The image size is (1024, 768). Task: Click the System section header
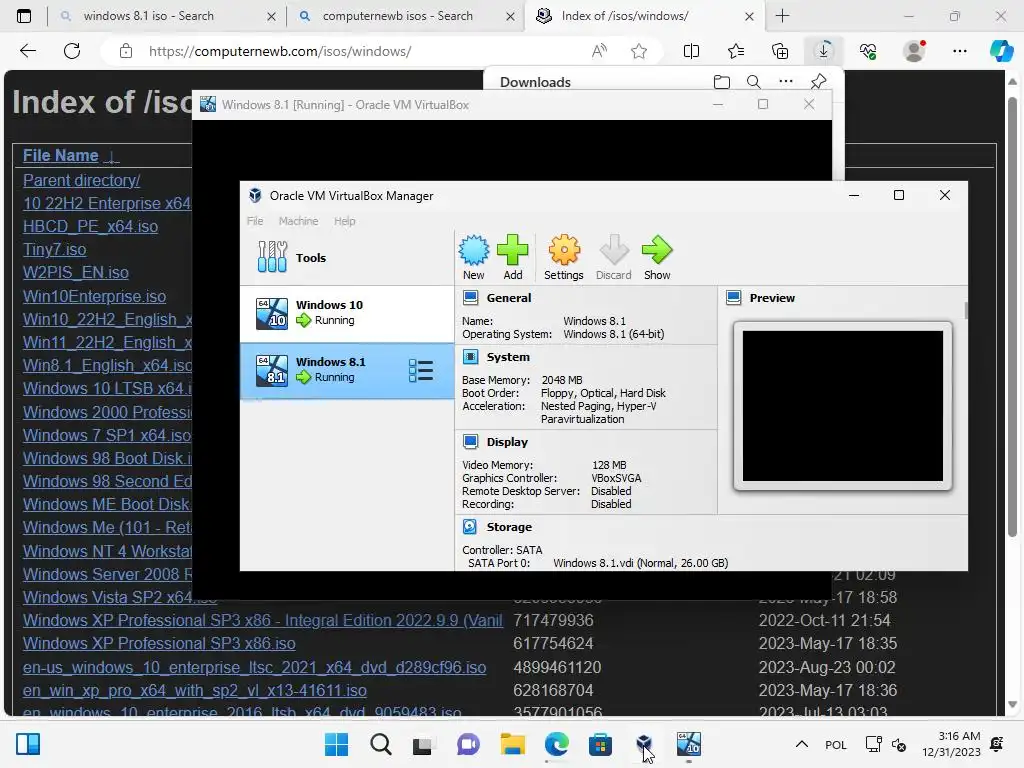point(508,357)
